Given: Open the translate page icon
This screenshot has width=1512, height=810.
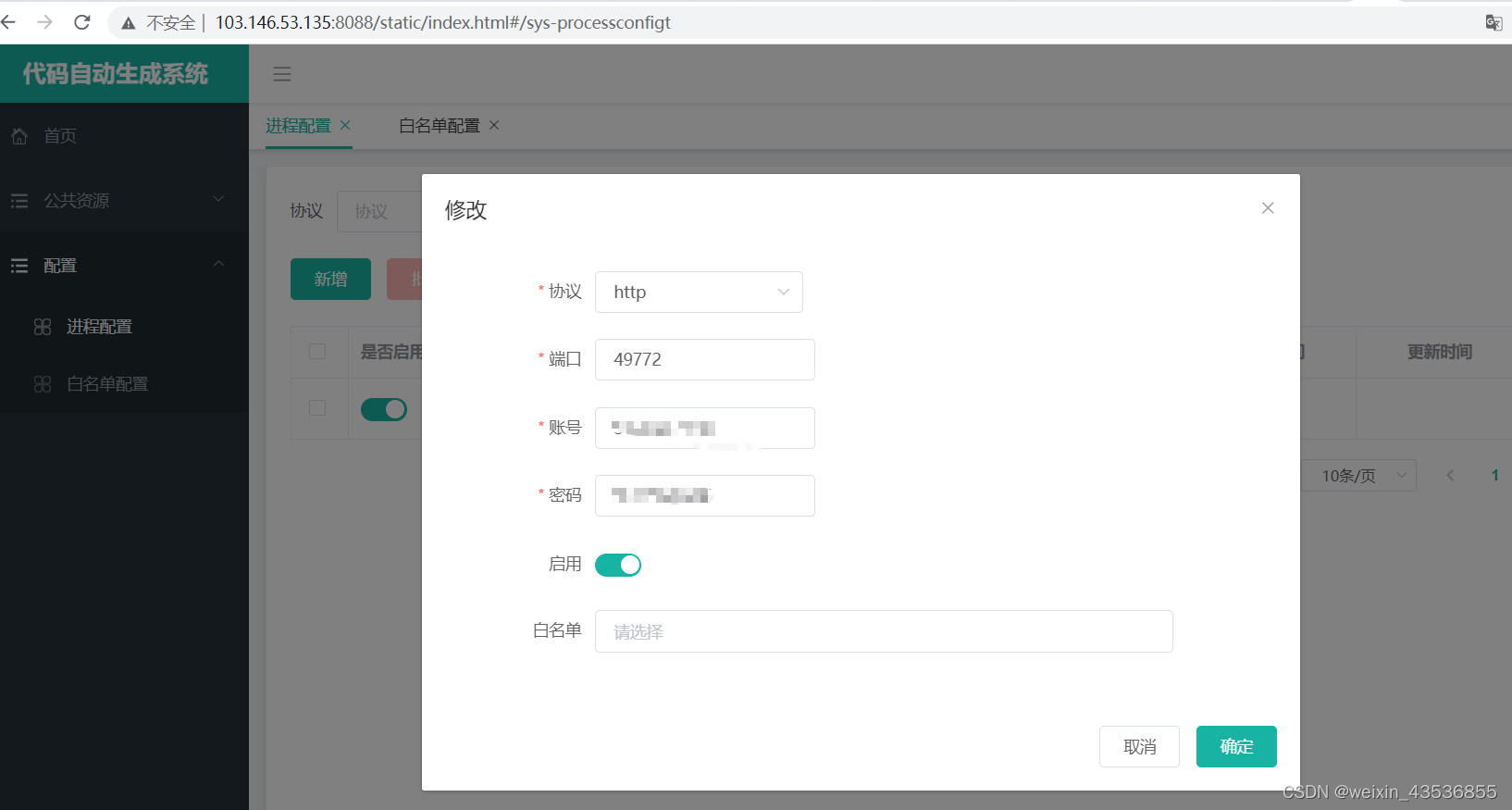Looking at the screenshot, I should (1493, 22).
